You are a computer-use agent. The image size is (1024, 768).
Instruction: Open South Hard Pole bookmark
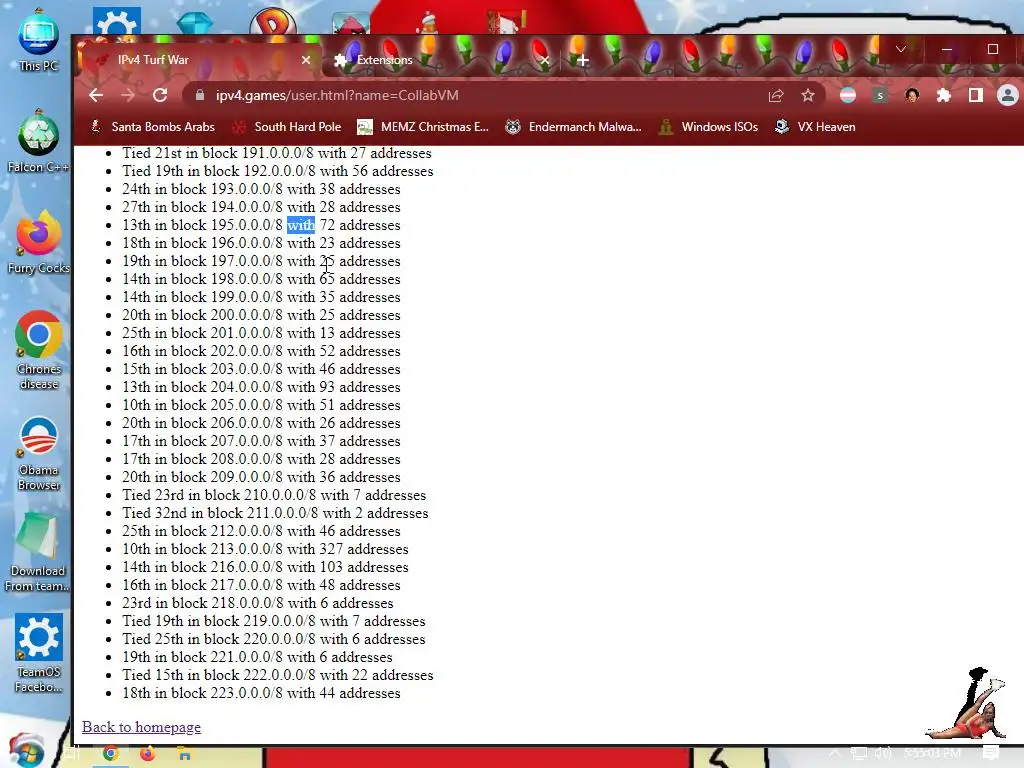288,127
